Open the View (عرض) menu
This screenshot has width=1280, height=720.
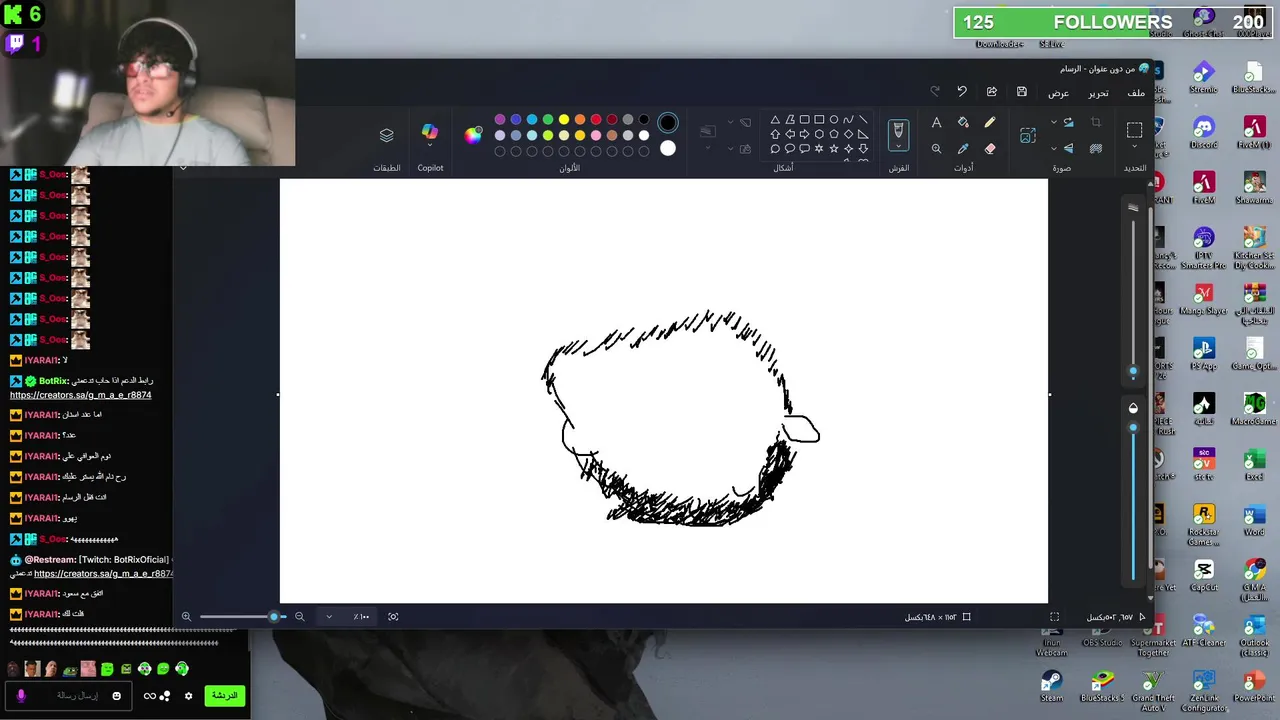pyautogui.click(x=1058, y=93)
